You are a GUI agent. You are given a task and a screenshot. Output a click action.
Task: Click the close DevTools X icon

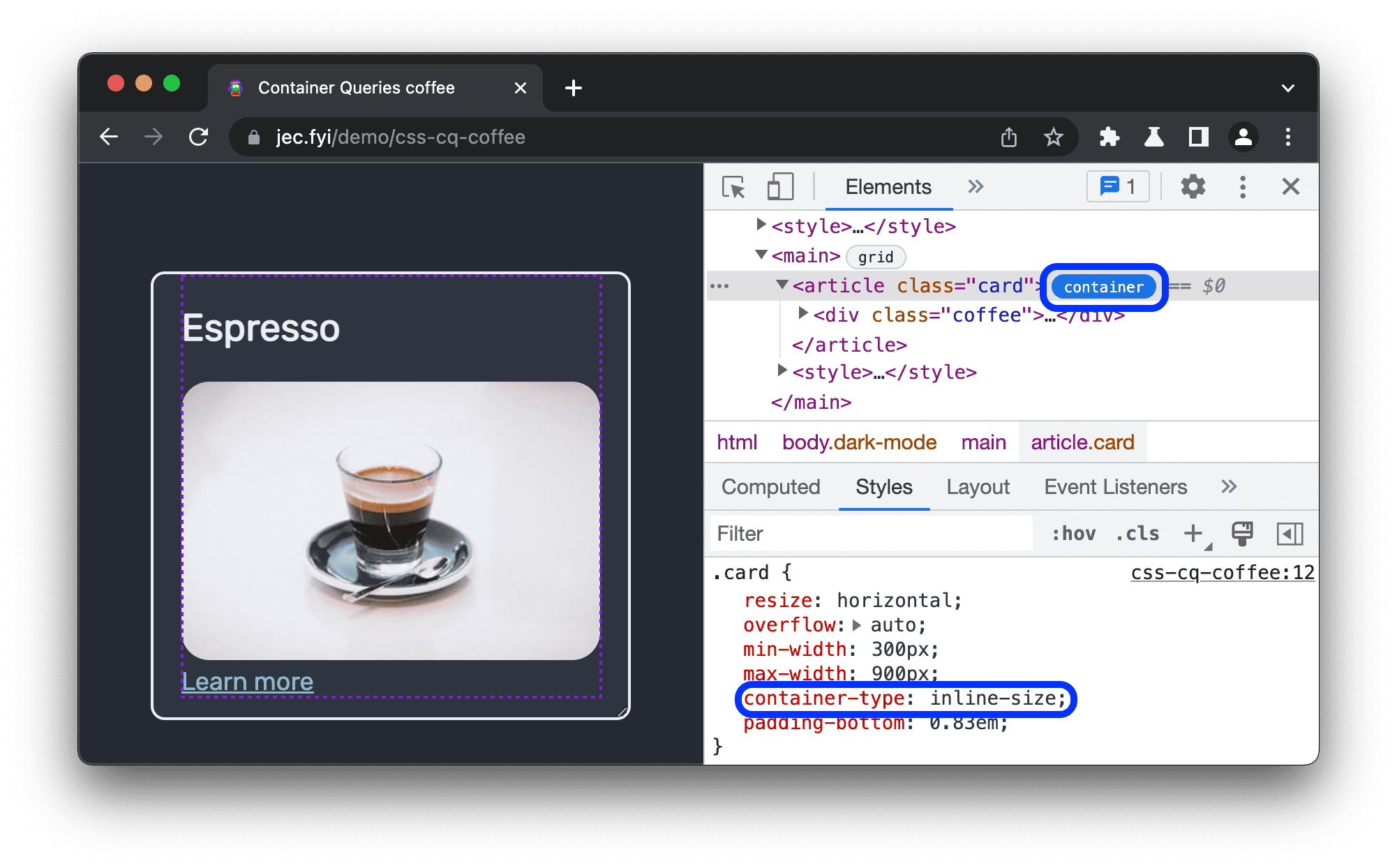click(1290, 188)
